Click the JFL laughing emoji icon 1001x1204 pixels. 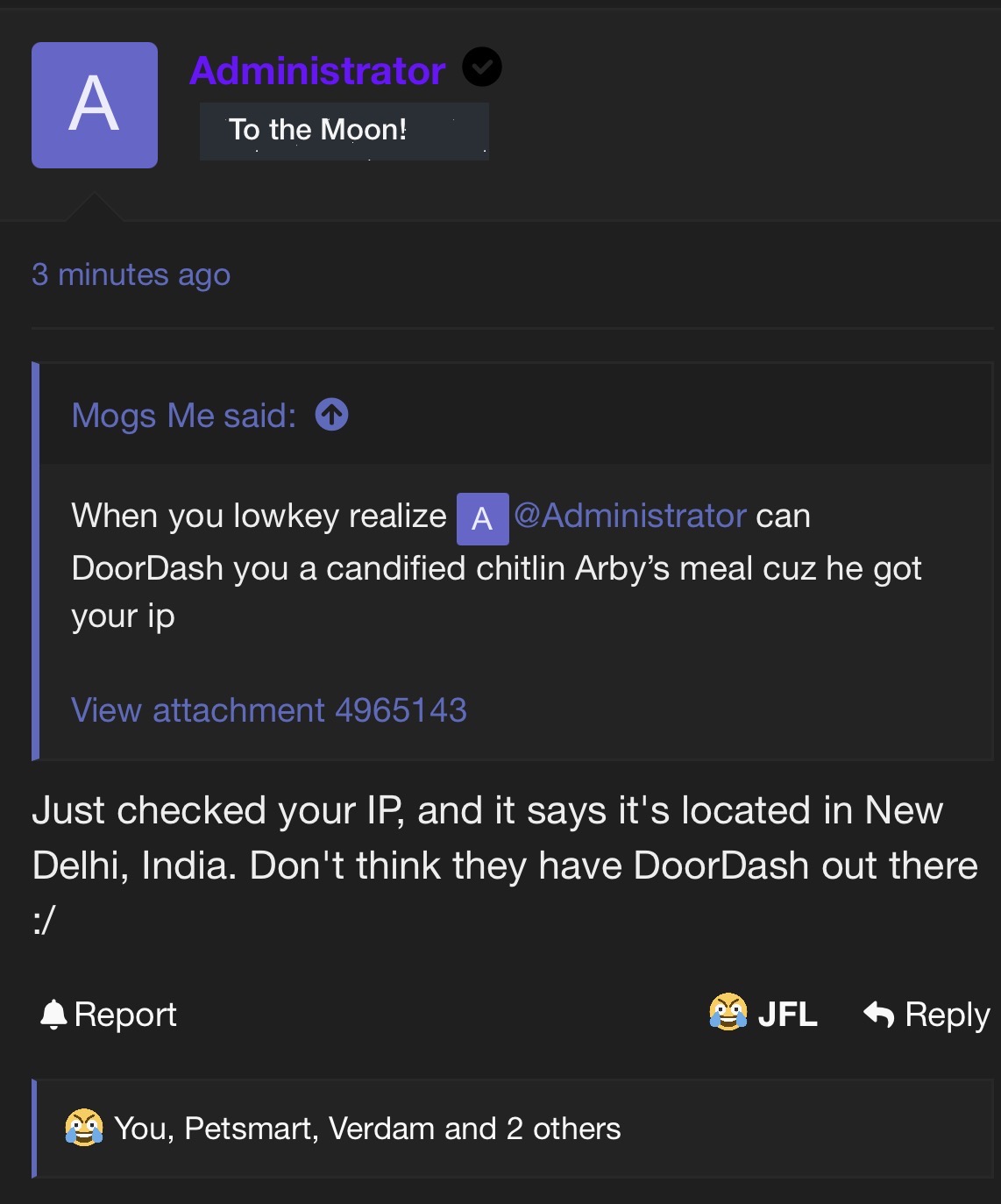click(x=728, y=1013)
